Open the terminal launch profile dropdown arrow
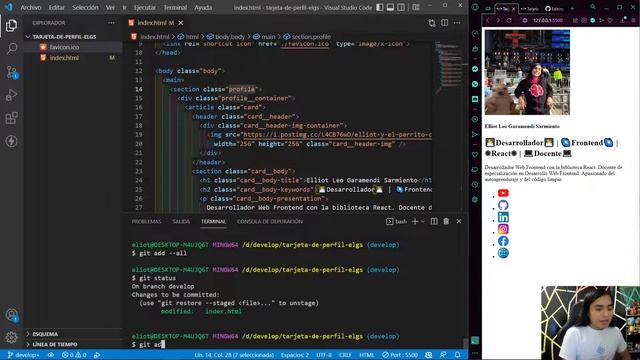 pyautogui.click(x=423, y=221)
